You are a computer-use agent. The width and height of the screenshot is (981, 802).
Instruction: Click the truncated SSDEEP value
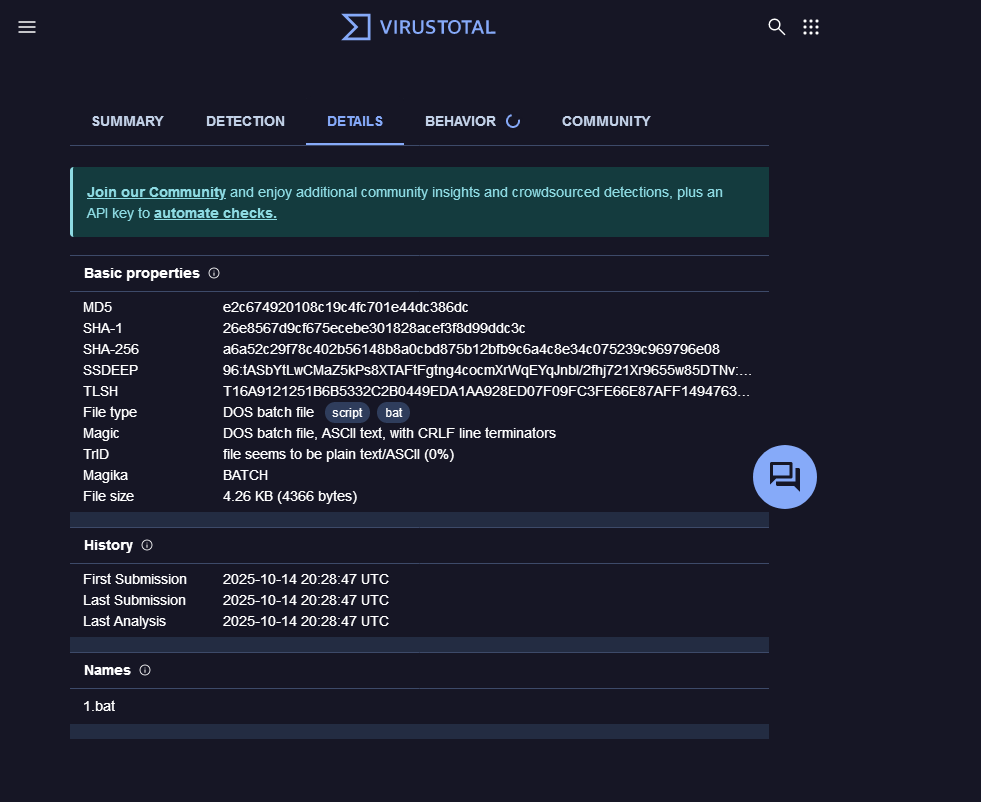[x=487, y=370]
